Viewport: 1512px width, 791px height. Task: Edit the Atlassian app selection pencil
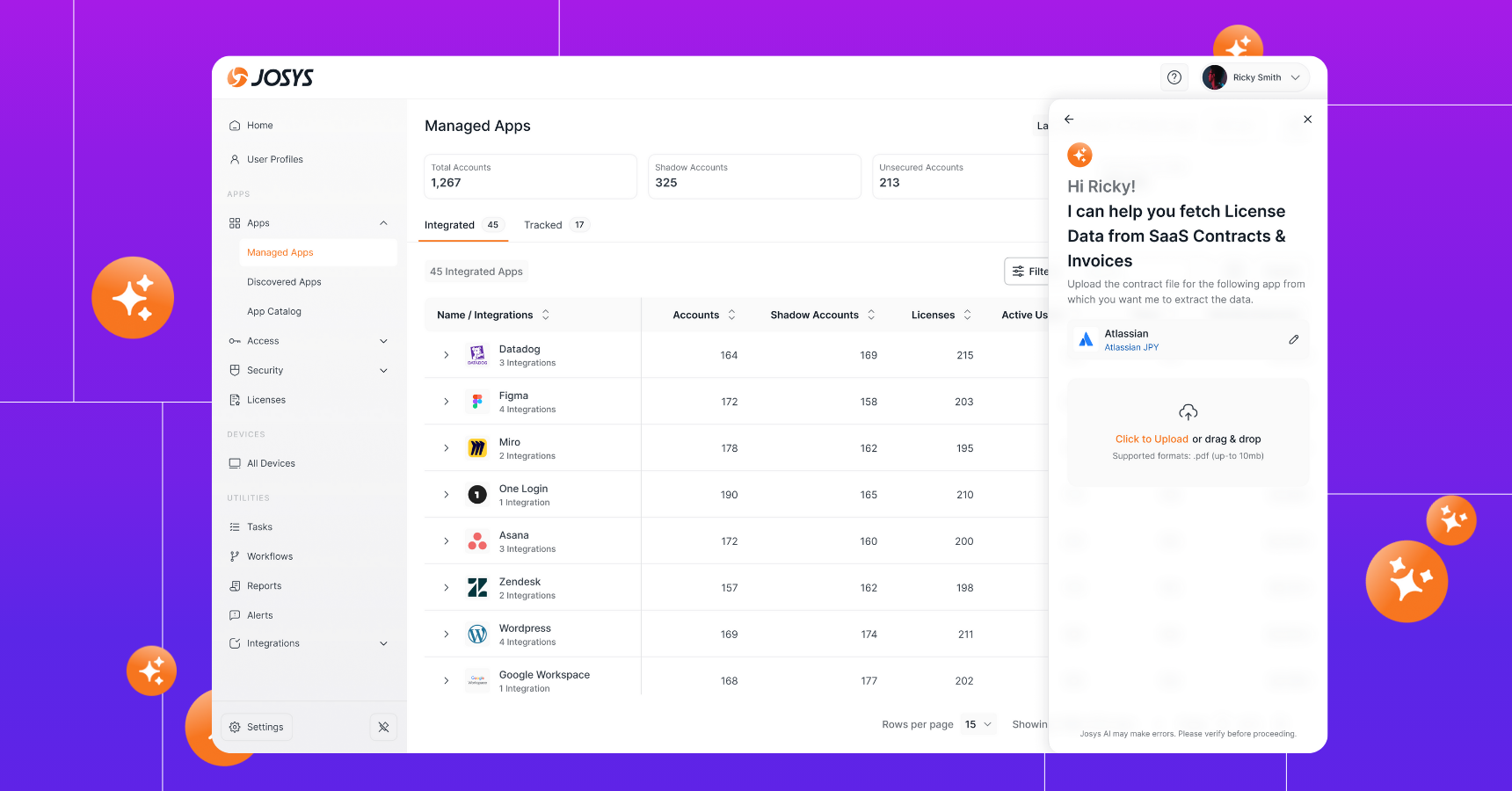click(x=1294, y=339)
